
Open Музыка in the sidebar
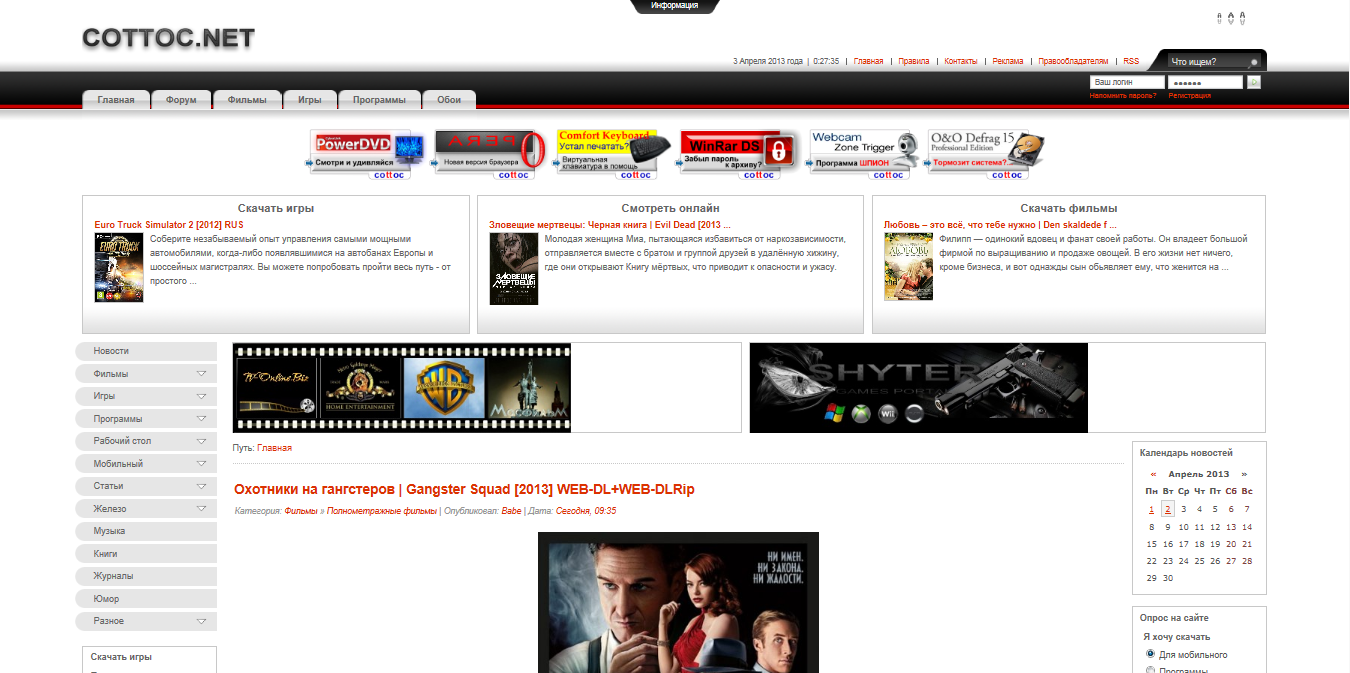point(146,531)
